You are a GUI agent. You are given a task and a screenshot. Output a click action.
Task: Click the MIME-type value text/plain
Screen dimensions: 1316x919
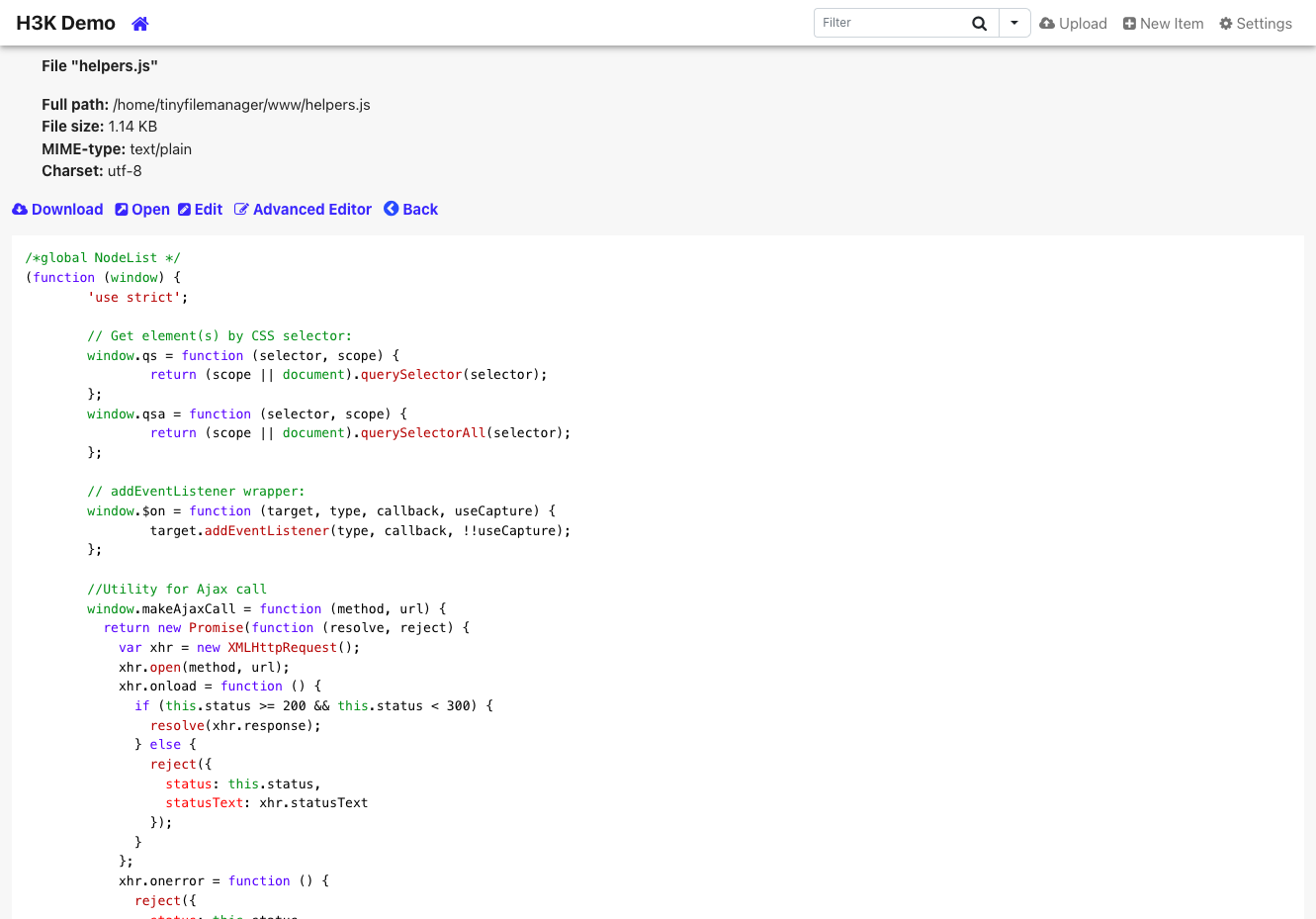click(x=161, y=149)
